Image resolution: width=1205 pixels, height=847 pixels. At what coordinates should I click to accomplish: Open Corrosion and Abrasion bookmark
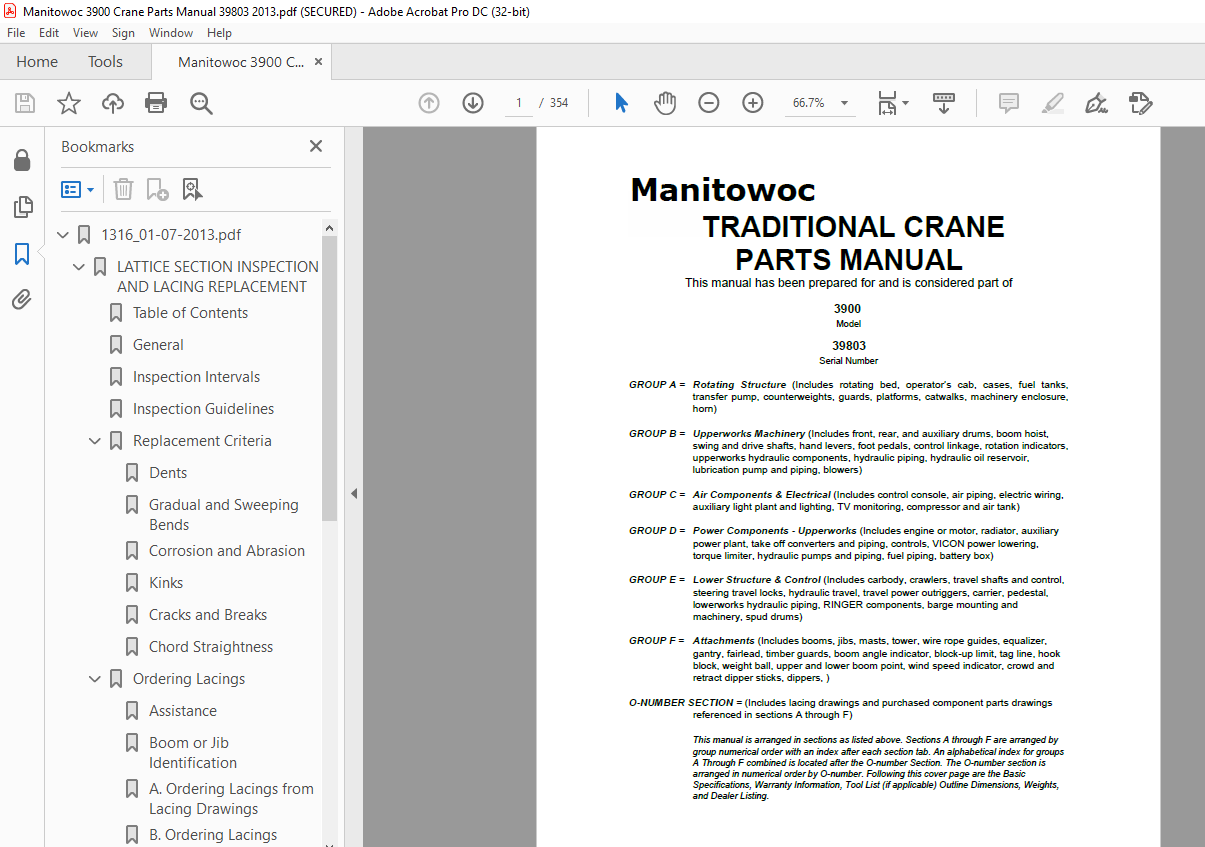coord(227,551)
